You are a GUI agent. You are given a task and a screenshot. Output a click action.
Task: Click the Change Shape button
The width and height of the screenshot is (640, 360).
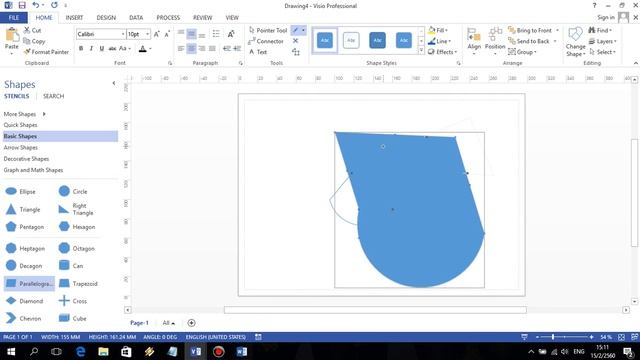576,42
